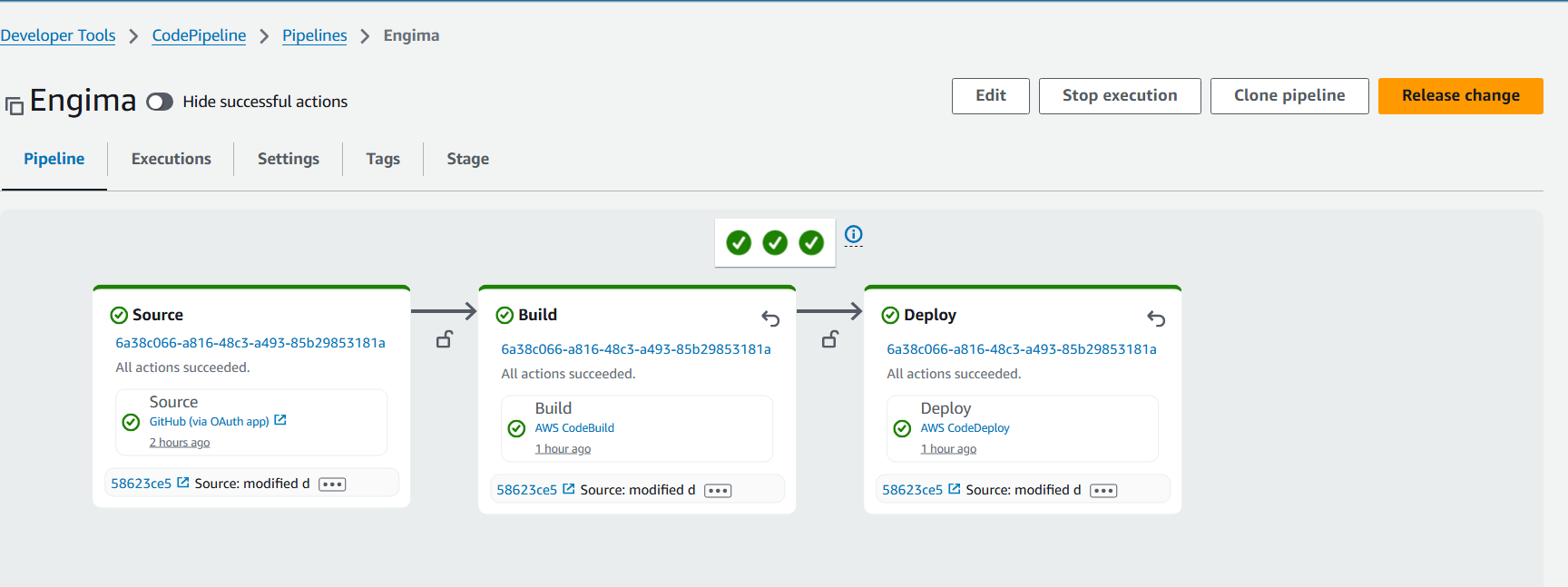Expand Deploy stage commit message ellipsis
The width and height of the screenshot is (1568, 587).
(x=1103, y=491)
